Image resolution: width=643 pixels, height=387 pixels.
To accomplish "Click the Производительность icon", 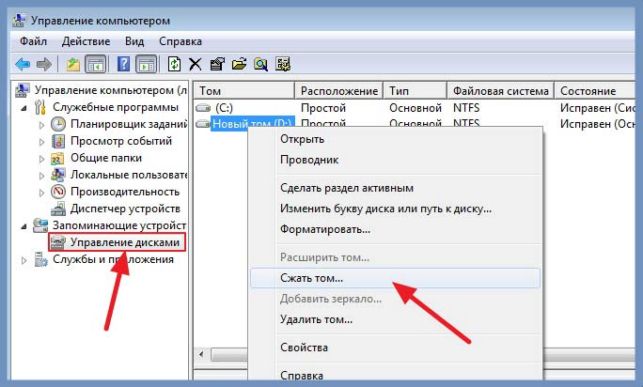I will [58, 192].
